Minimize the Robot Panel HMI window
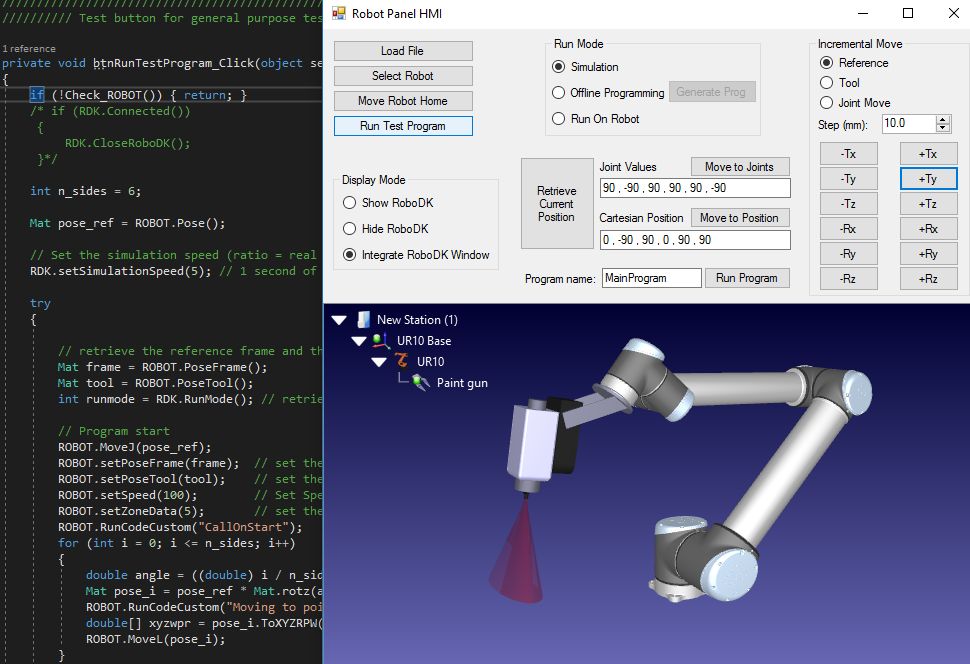The height and width of the screenshot is (664, 970). [x=863, y=13]
